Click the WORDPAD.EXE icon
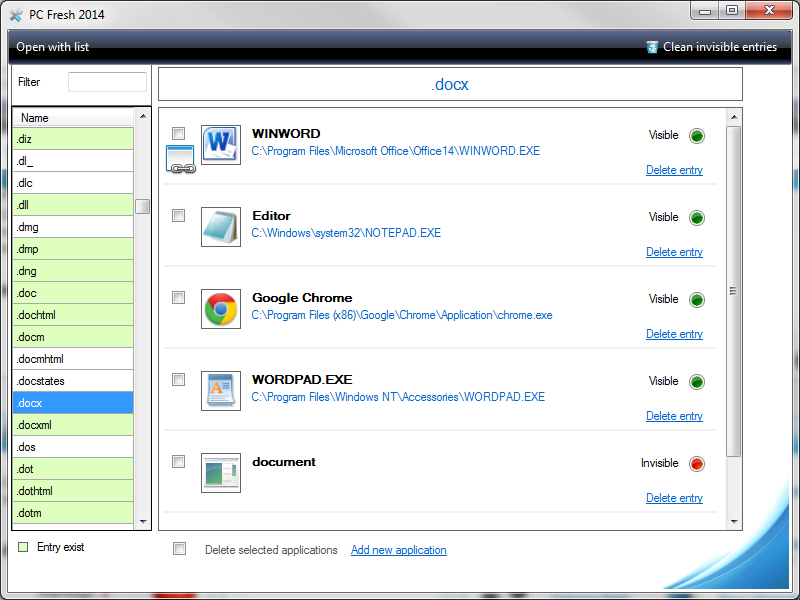The image size is (800, 600). (220, 391)
